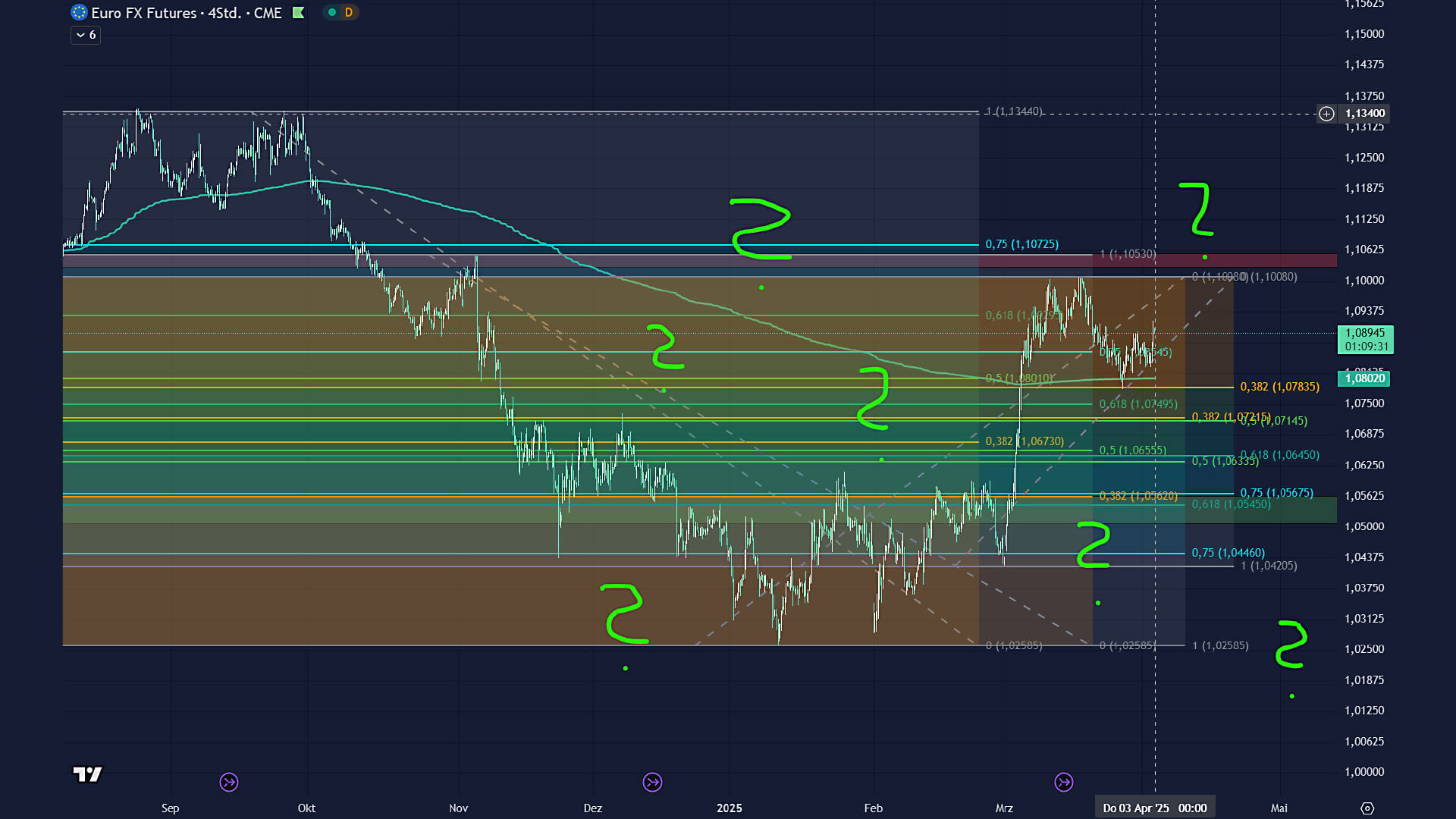Click the TradingView logo
1456x819 pixels.
point(87,774)
